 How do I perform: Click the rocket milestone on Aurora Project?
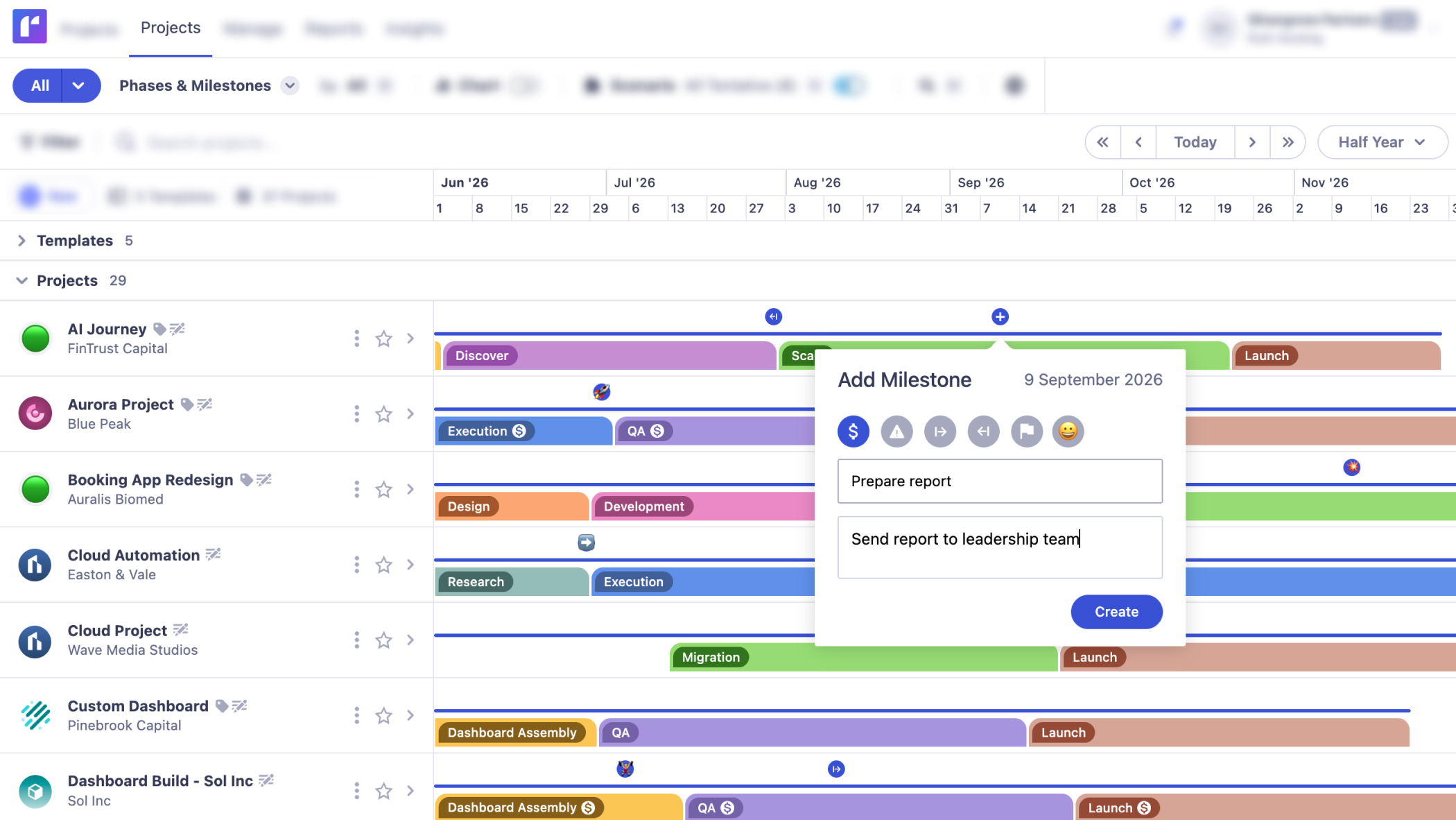tap(602, 392)
